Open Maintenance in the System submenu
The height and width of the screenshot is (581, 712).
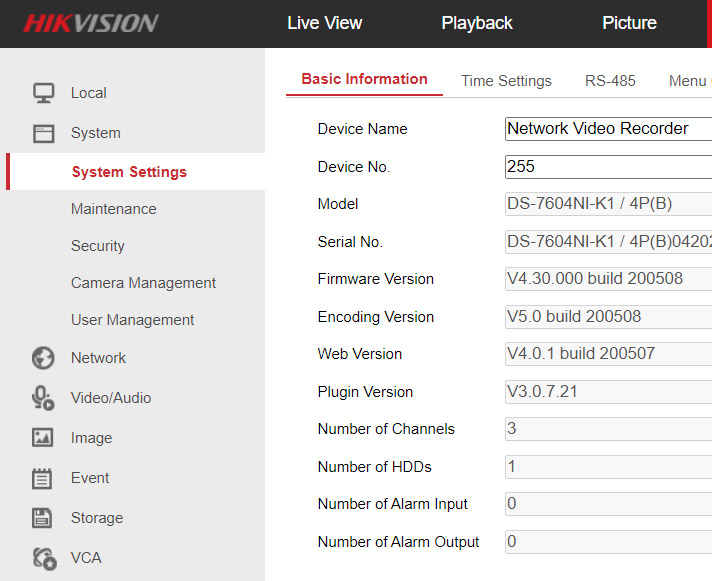pyautogui.click(x=113, y=209)
